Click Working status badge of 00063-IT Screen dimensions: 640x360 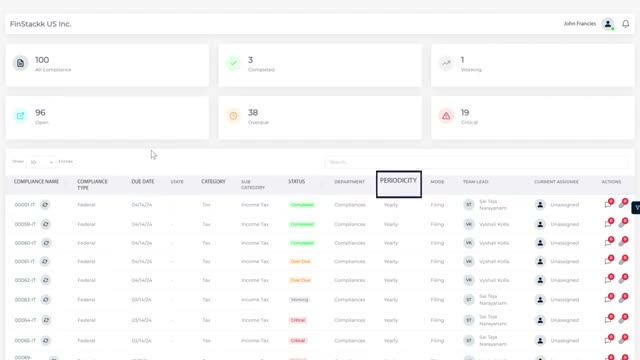point(300,300)
